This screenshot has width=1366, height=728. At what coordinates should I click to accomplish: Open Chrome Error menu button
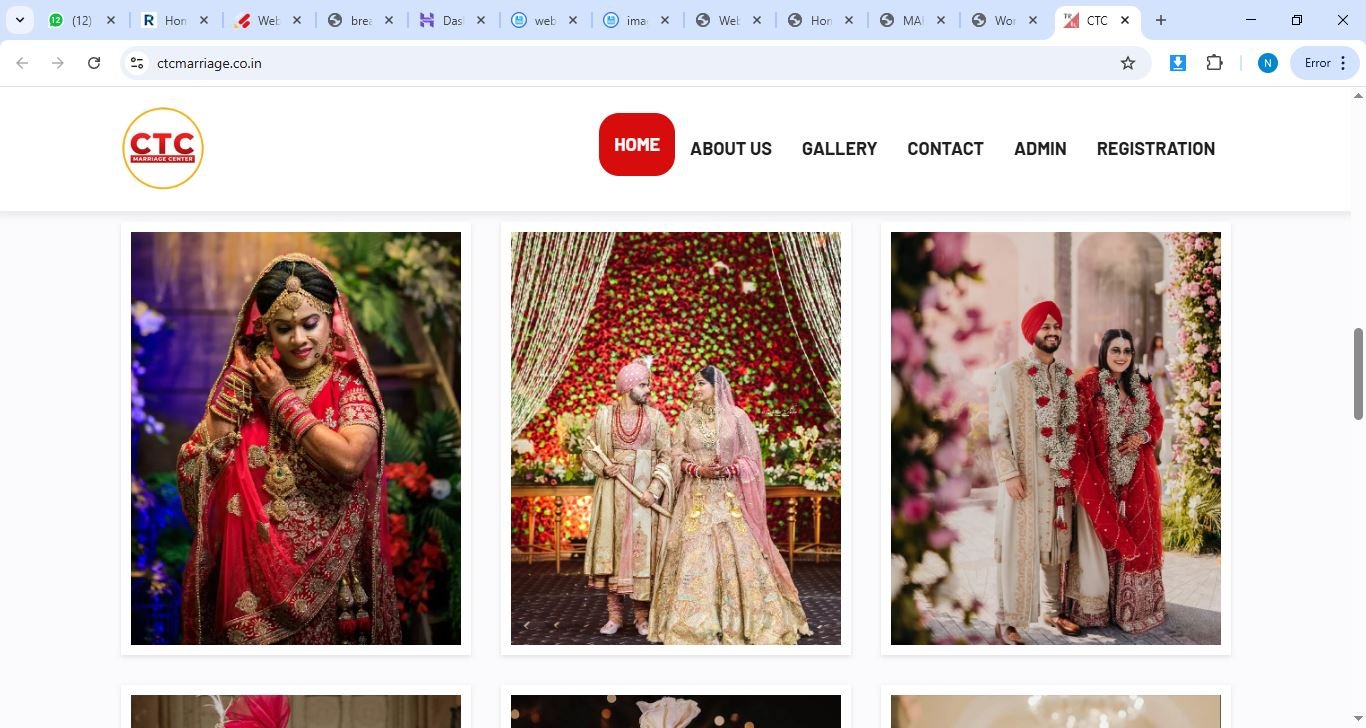(x=1325, y=63)
